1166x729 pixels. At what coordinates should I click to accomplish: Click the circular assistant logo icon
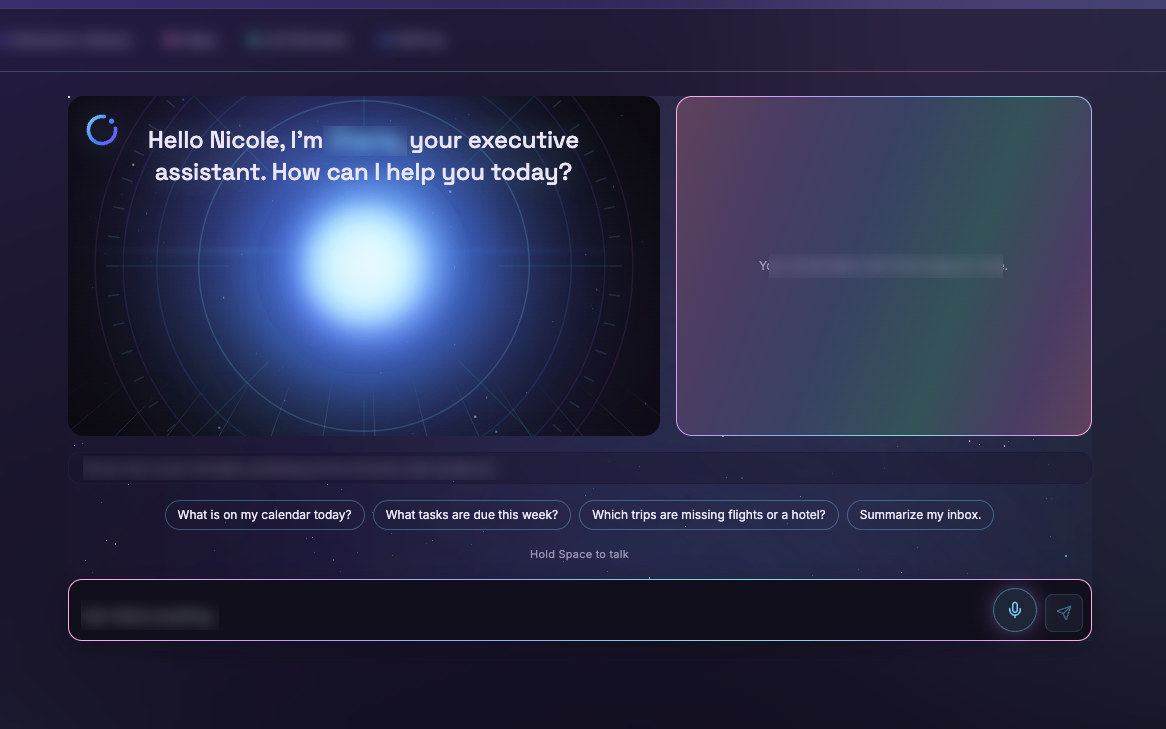click(x=102, y=130)
